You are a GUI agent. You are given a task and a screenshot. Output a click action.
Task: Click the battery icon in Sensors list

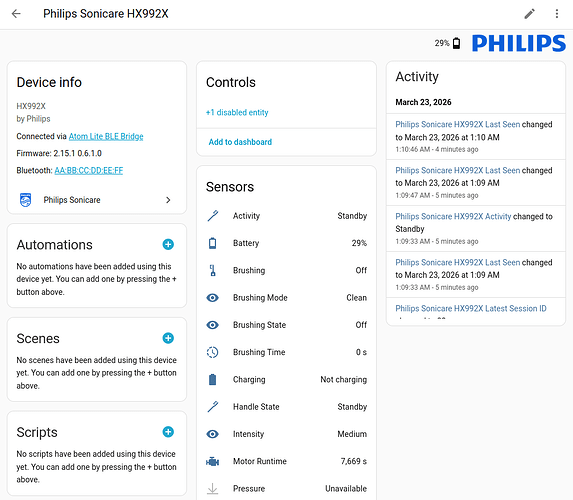pos(212,243)
